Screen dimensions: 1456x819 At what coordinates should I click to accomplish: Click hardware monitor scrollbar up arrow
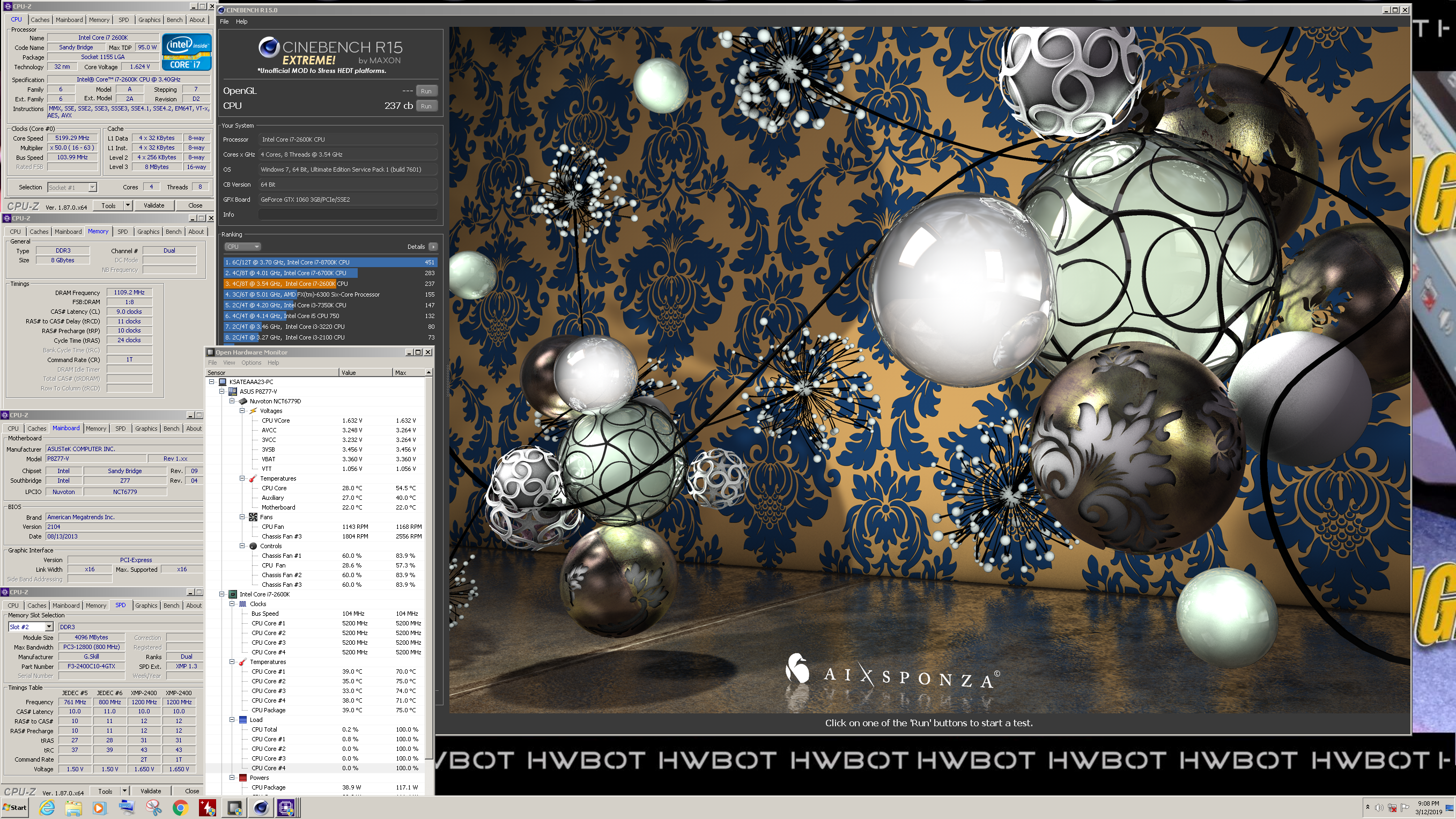click(x=429, y=372)
